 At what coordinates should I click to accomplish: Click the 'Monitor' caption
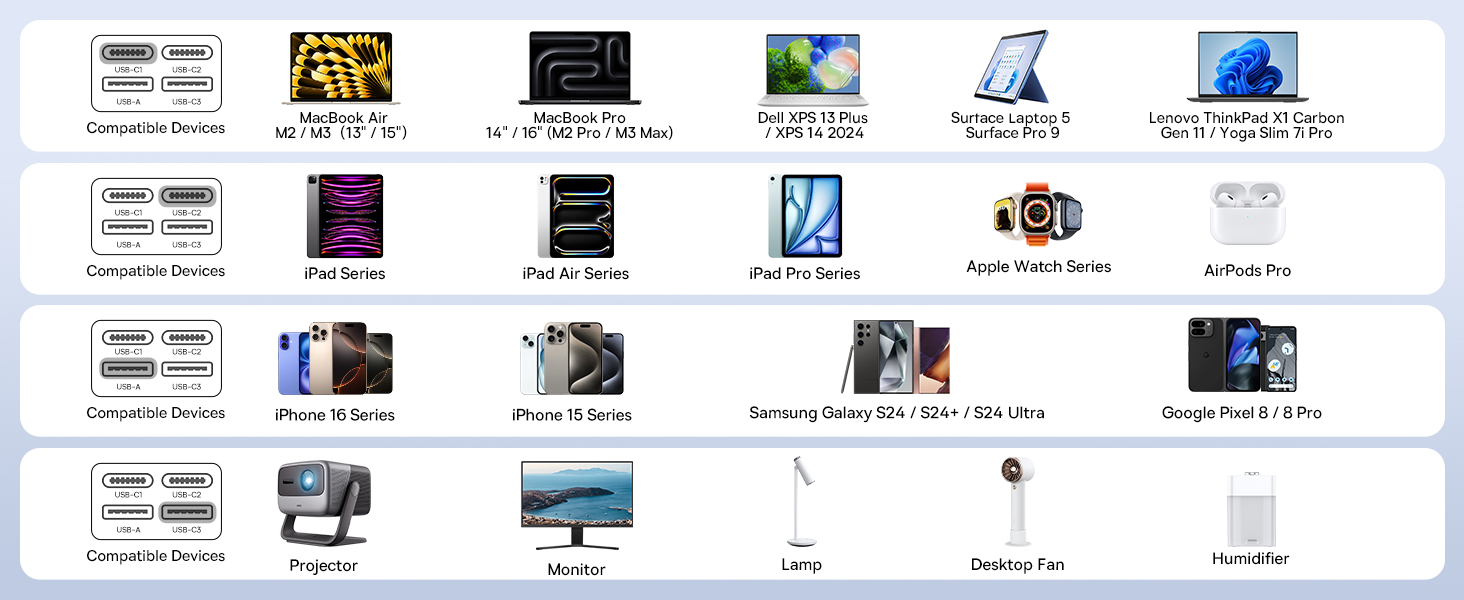(577, 570)
